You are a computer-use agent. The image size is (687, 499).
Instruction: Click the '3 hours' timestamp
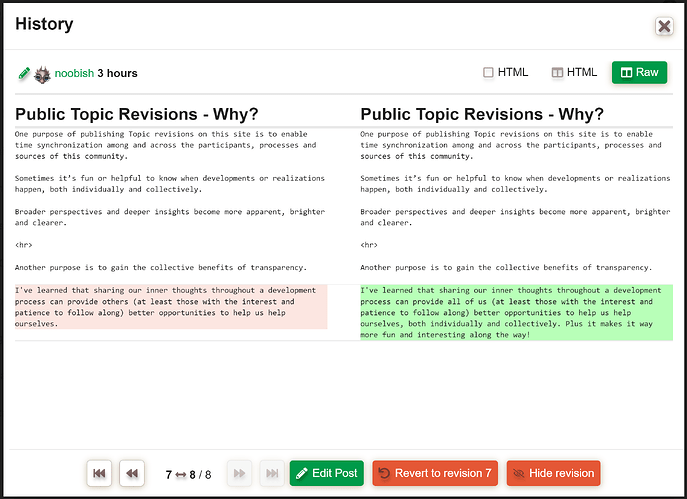tap(117, 73)
